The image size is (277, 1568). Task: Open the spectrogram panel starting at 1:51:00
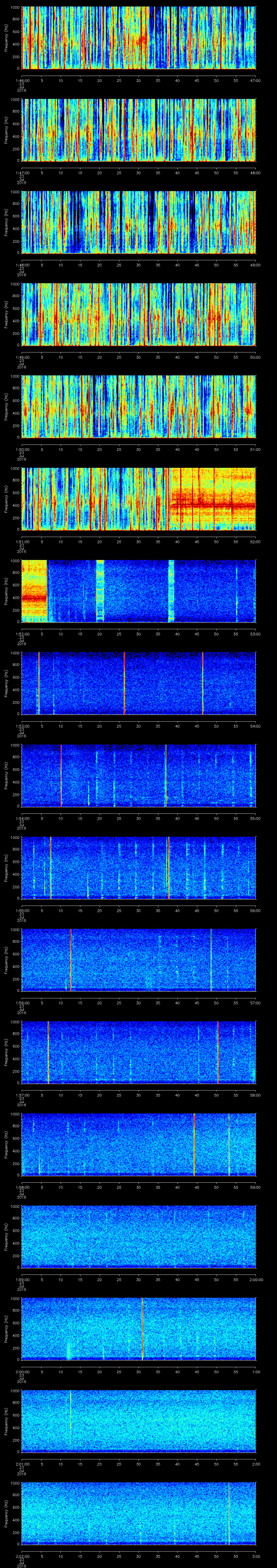139,499
